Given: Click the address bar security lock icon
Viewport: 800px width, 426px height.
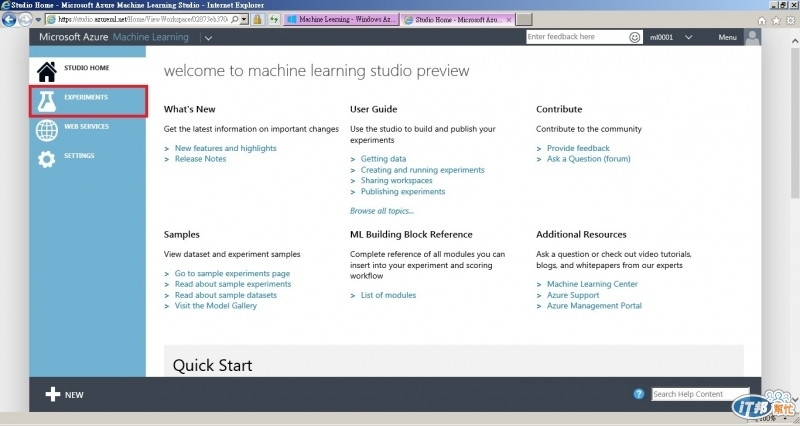Looking at the screenshot, I should (x=258, y=19).
